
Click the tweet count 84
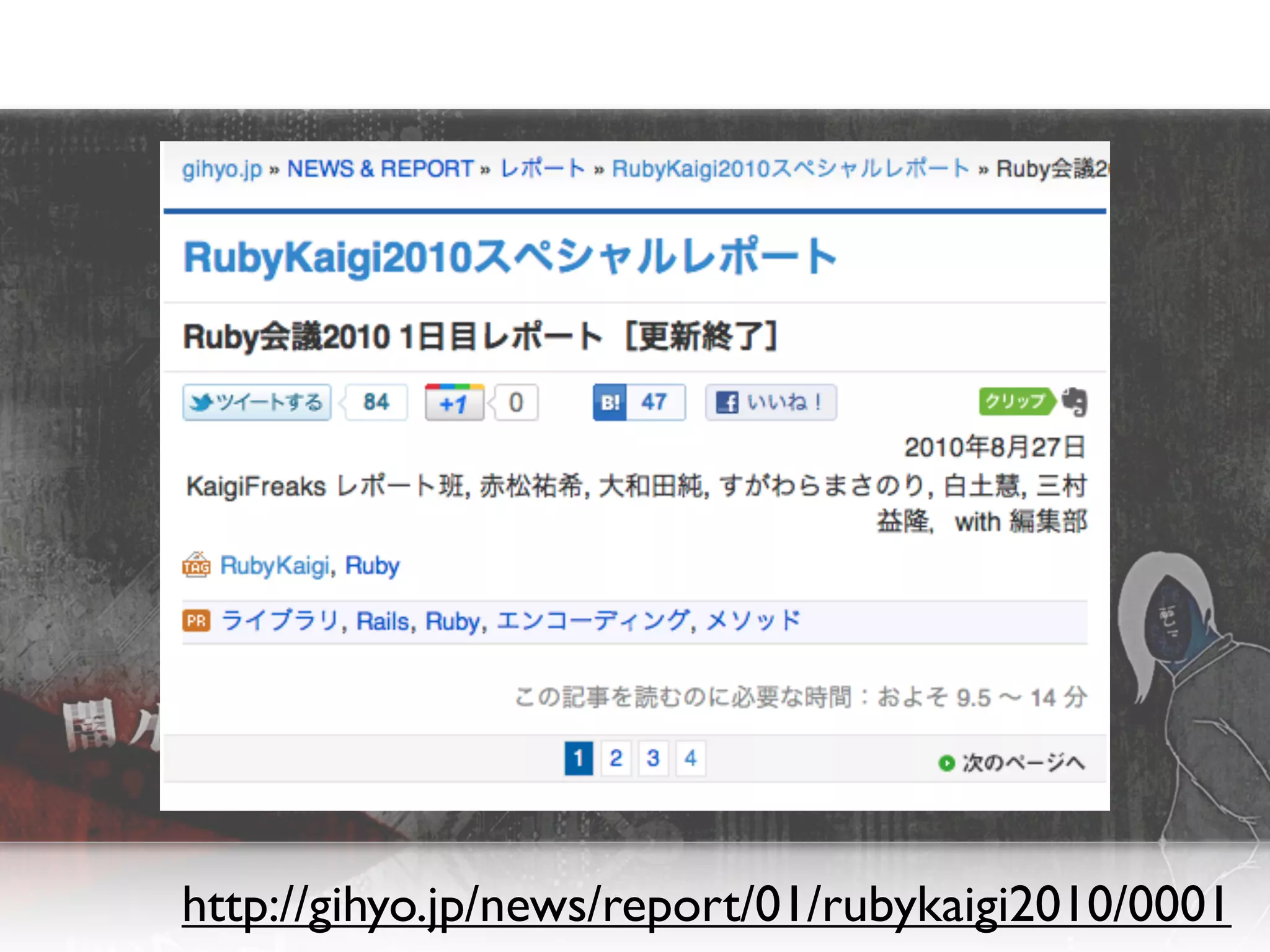pyautogui.click(x=376, y=403)
